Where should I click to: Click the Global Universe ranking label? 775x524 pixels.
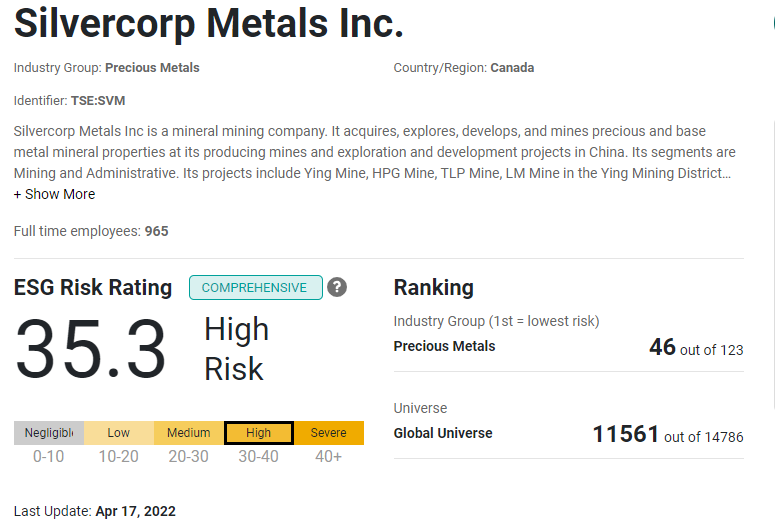click(x=443, y=433)
